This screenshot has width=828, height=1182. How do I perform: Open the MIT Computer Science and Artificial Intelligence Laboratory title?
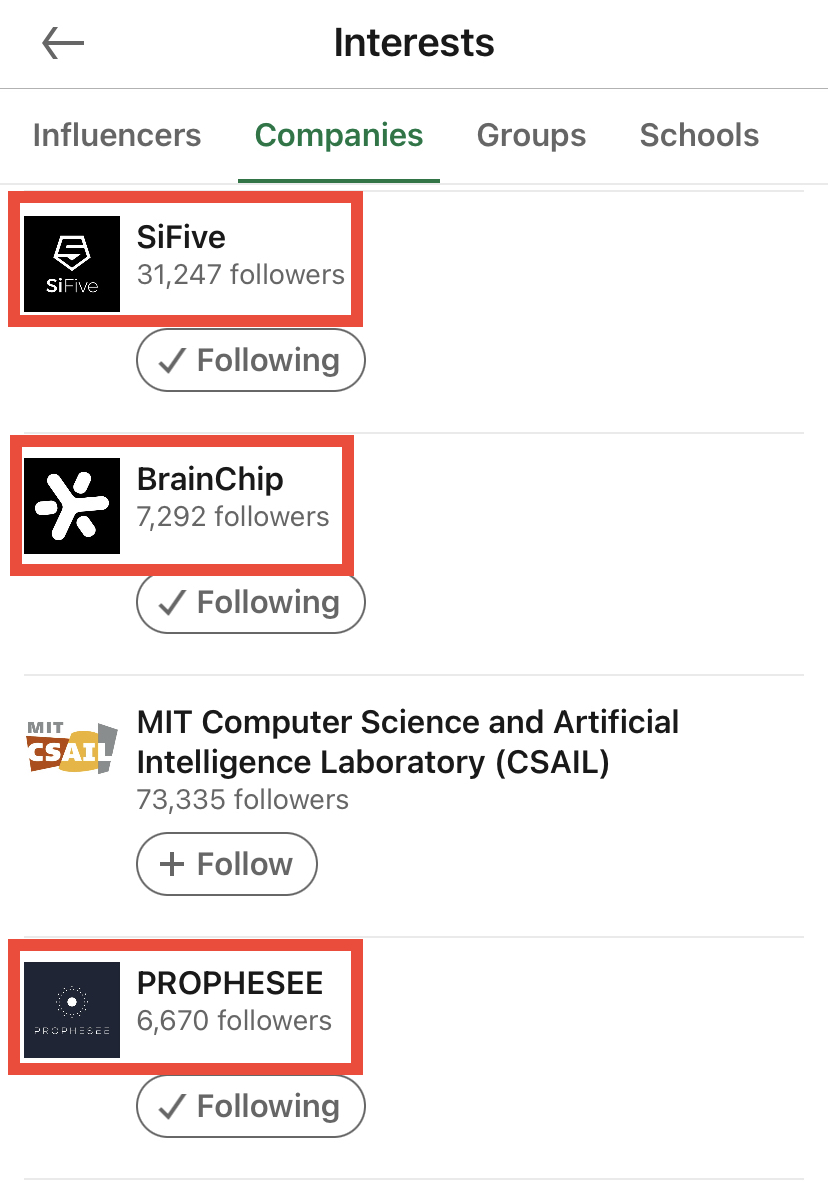(x=407, y=742)
